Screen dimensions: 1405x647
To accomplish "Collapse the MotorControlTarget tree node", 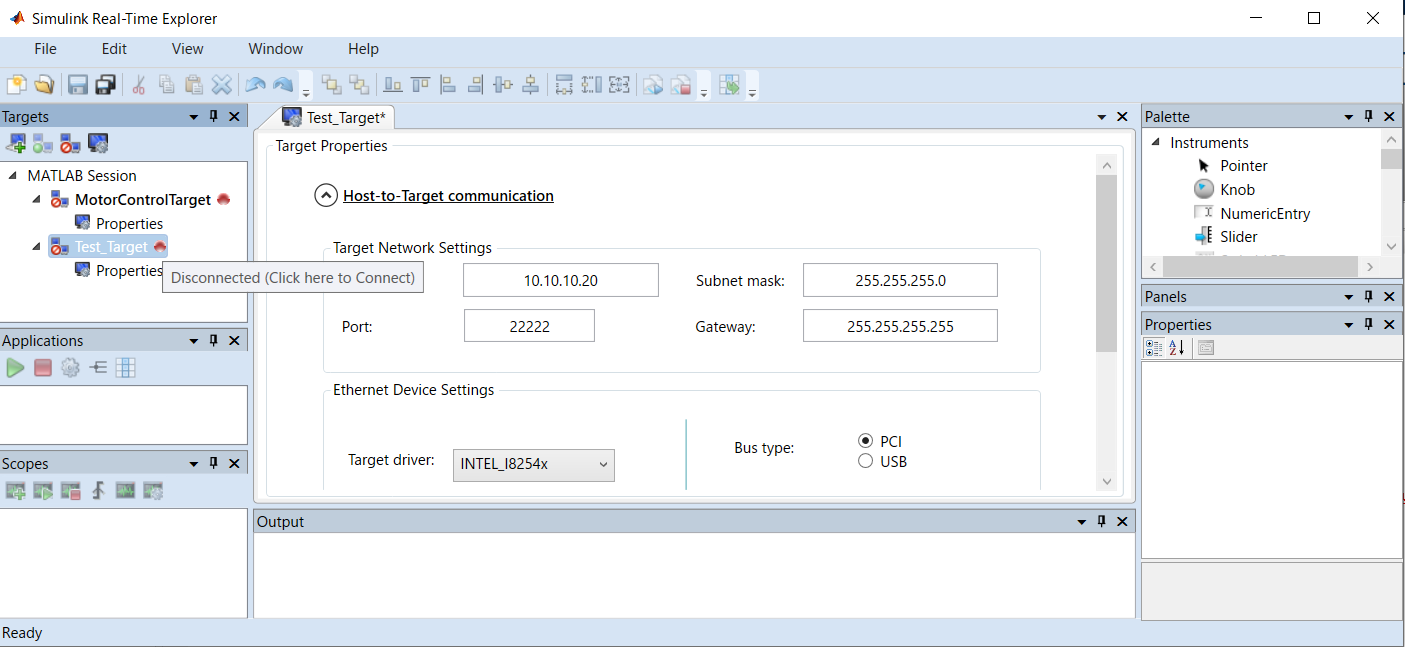I will click(x=37, y=199).
